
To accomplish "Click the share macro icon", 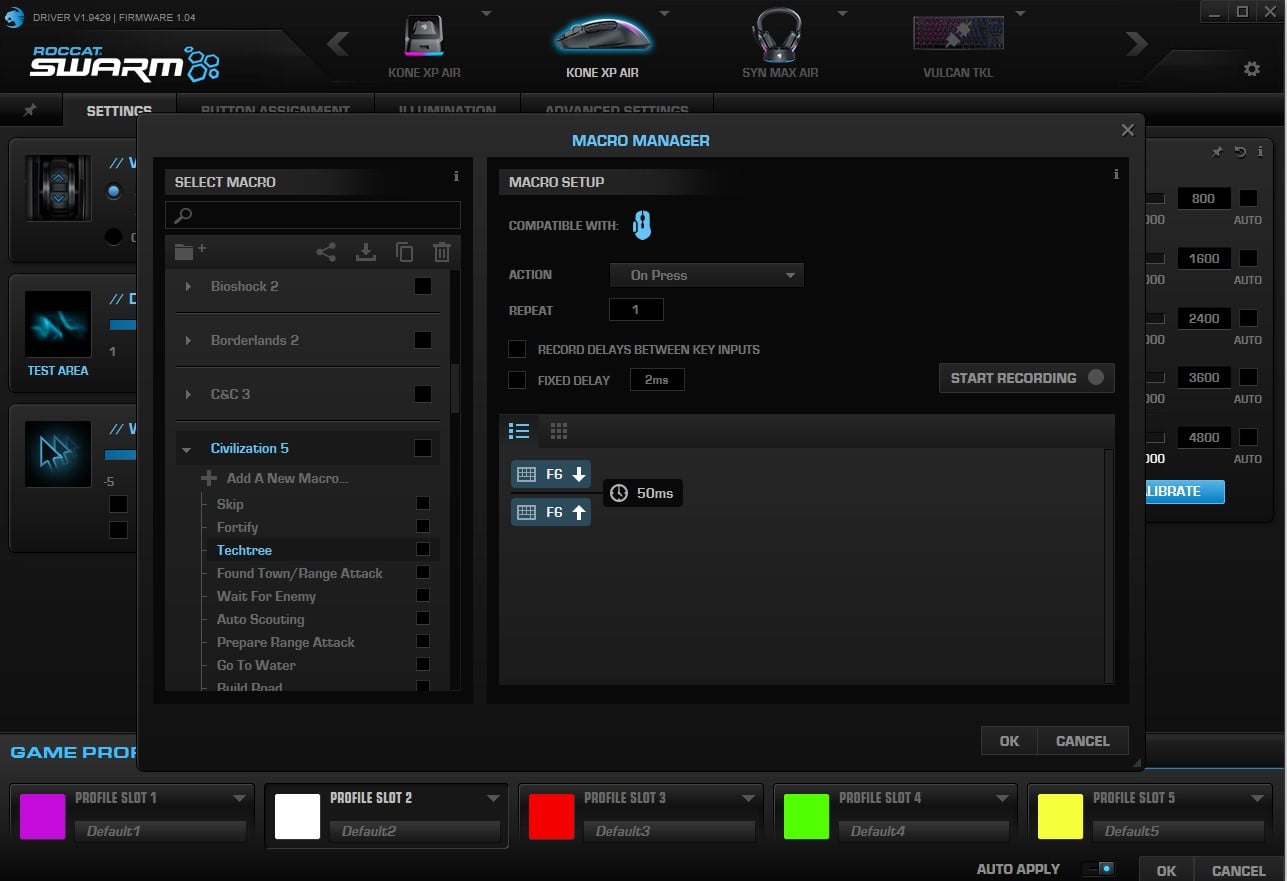I will 326,252.
